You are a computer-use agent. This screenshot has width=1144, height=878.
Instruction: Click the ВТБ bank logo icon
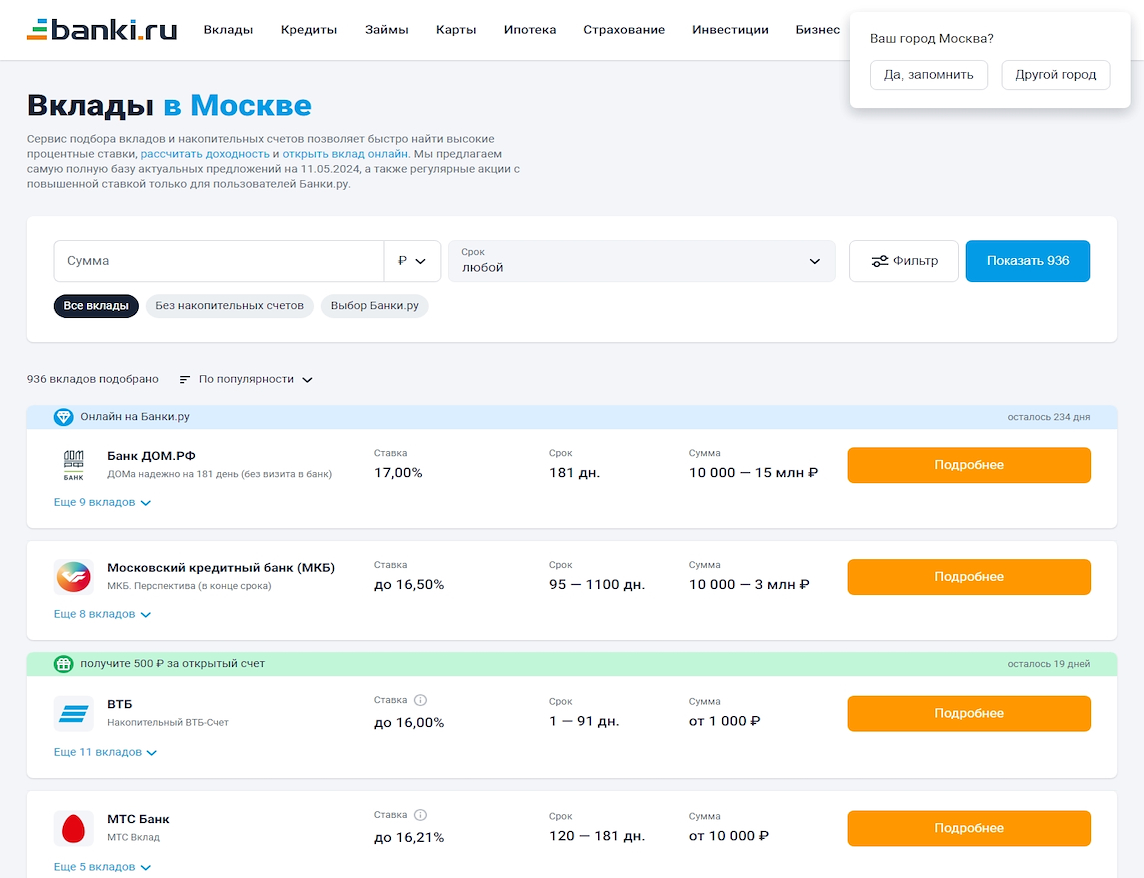[74, 713]
